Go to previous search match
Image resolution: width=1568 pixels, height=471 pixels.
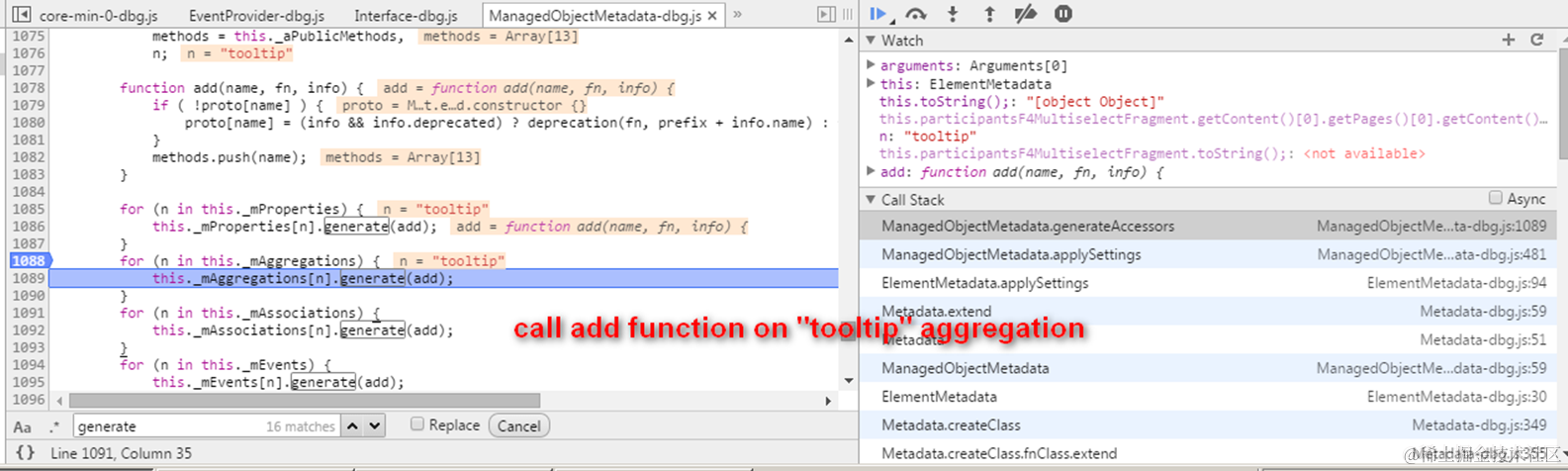[x=352, y=426]
